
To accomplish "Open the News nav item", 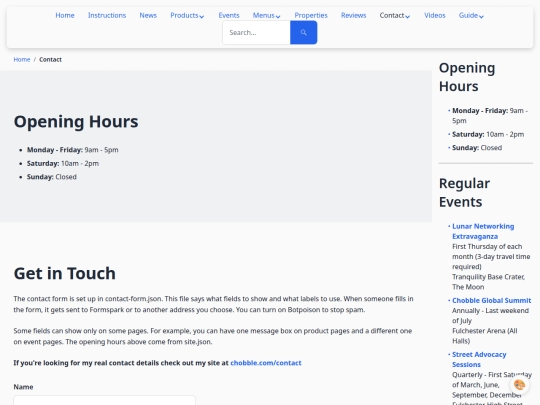I will click(148, 15).
